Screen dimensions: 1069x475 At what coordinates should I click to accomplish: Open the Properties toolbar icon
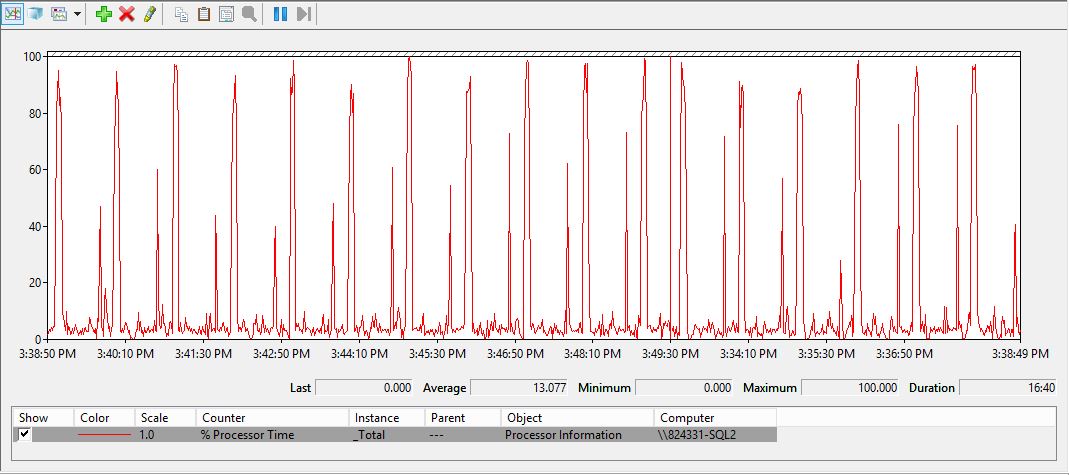[x=226, y=14]
